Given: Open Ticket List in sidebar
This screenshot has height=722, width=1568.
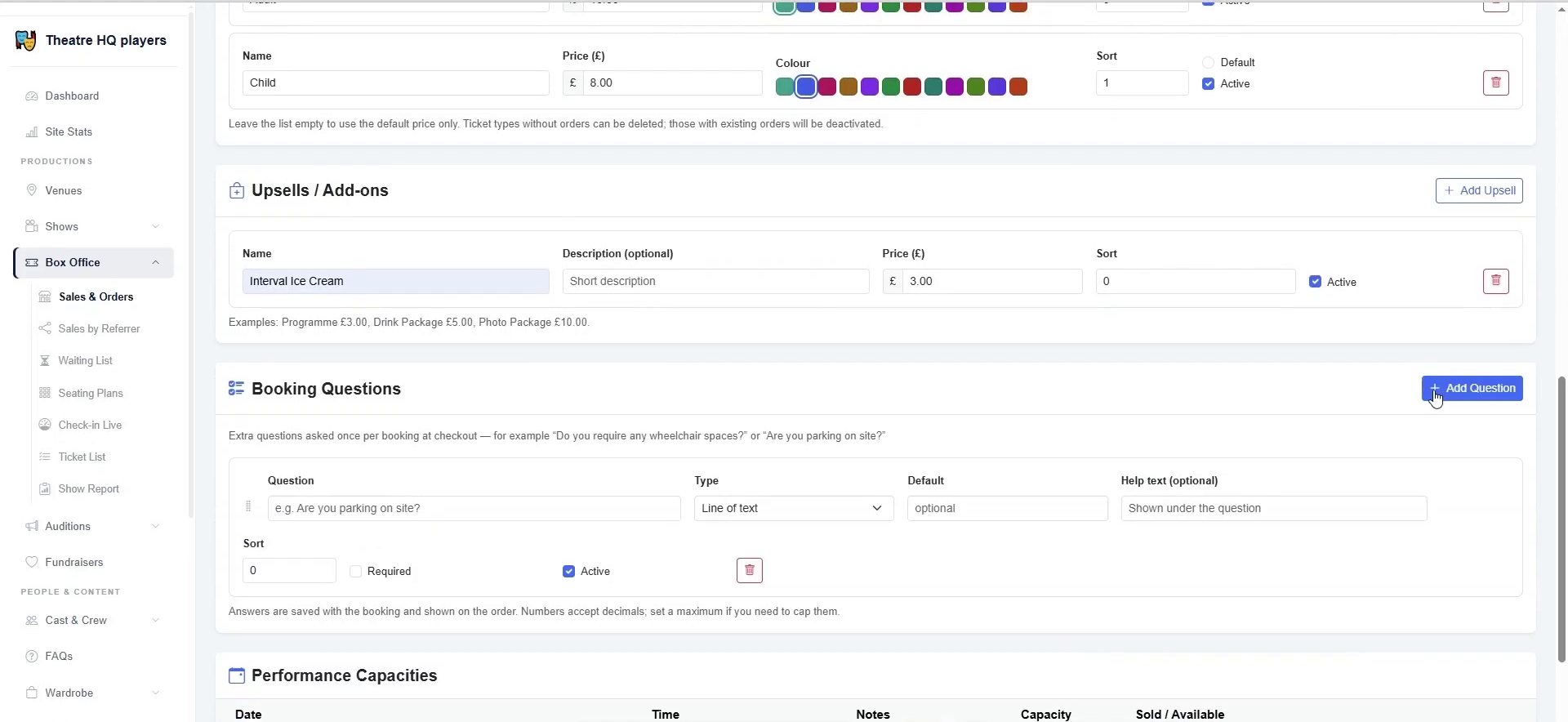Looking at the screenshot, I should point(82,457).
